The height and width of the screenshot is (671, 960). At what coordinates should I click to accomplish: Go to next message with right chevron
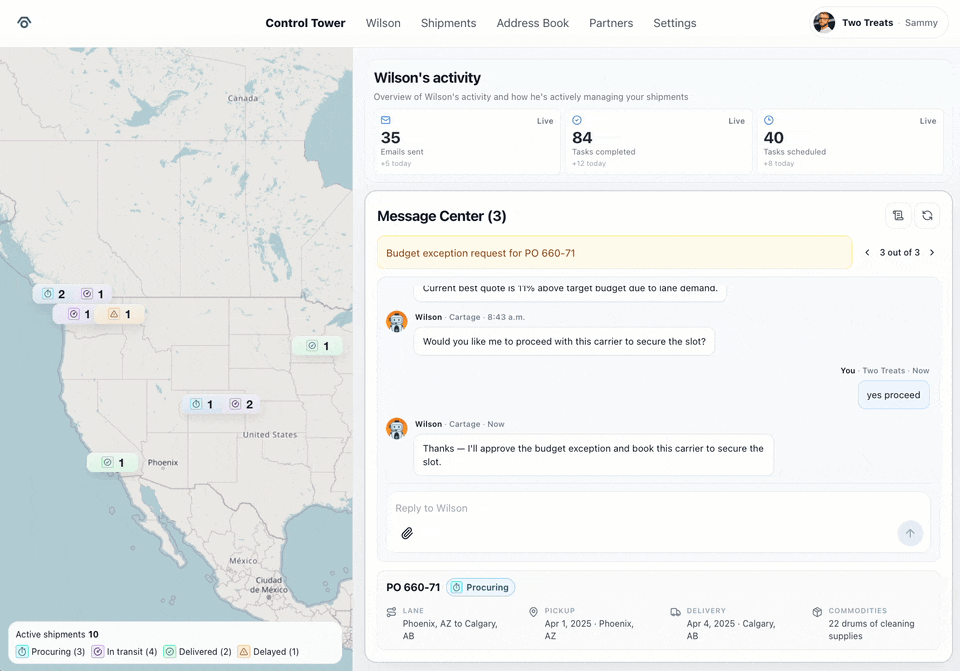click(932, 253)
